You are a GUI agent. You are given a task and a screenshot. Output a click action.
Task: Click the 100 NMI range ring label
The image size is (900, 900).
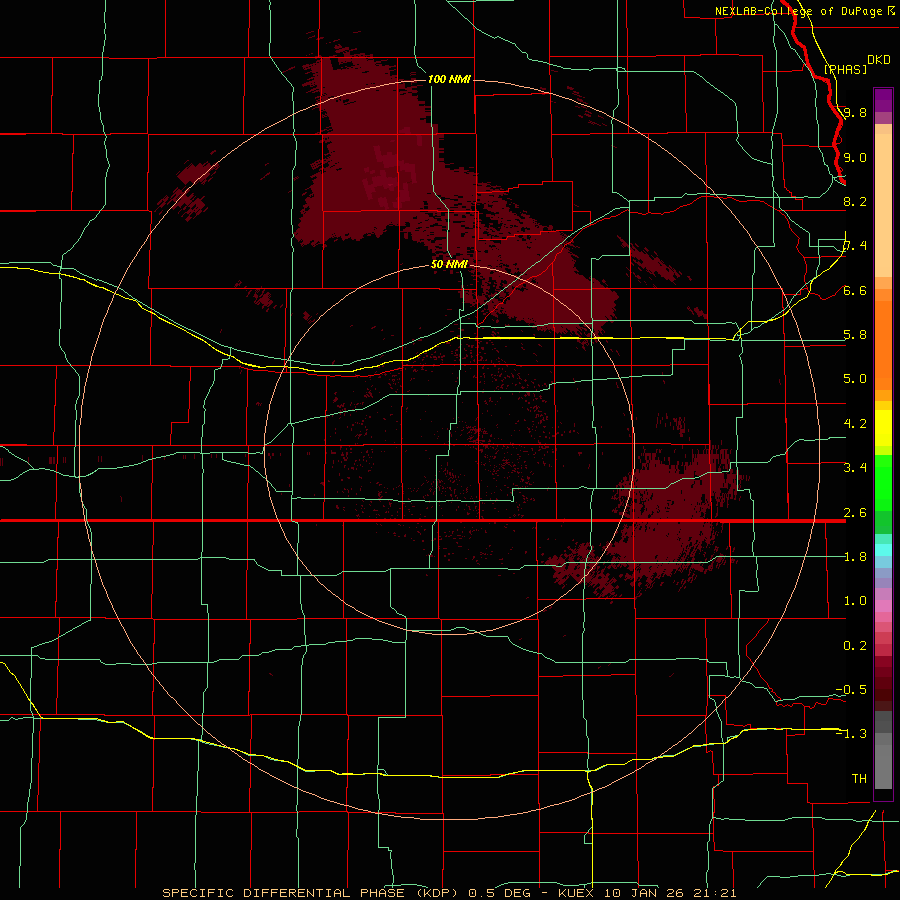tap(449, 79)
